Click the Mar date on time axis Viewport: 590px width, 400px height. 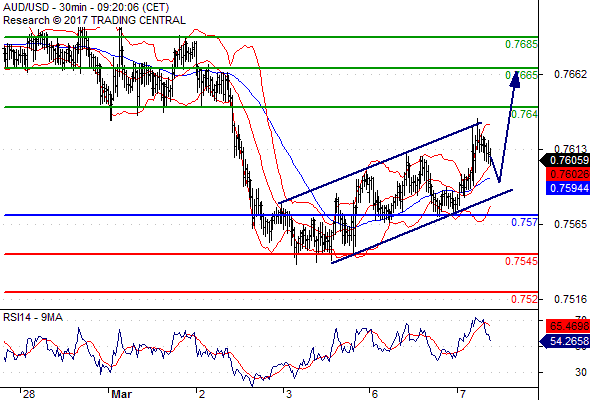point(122,394)
